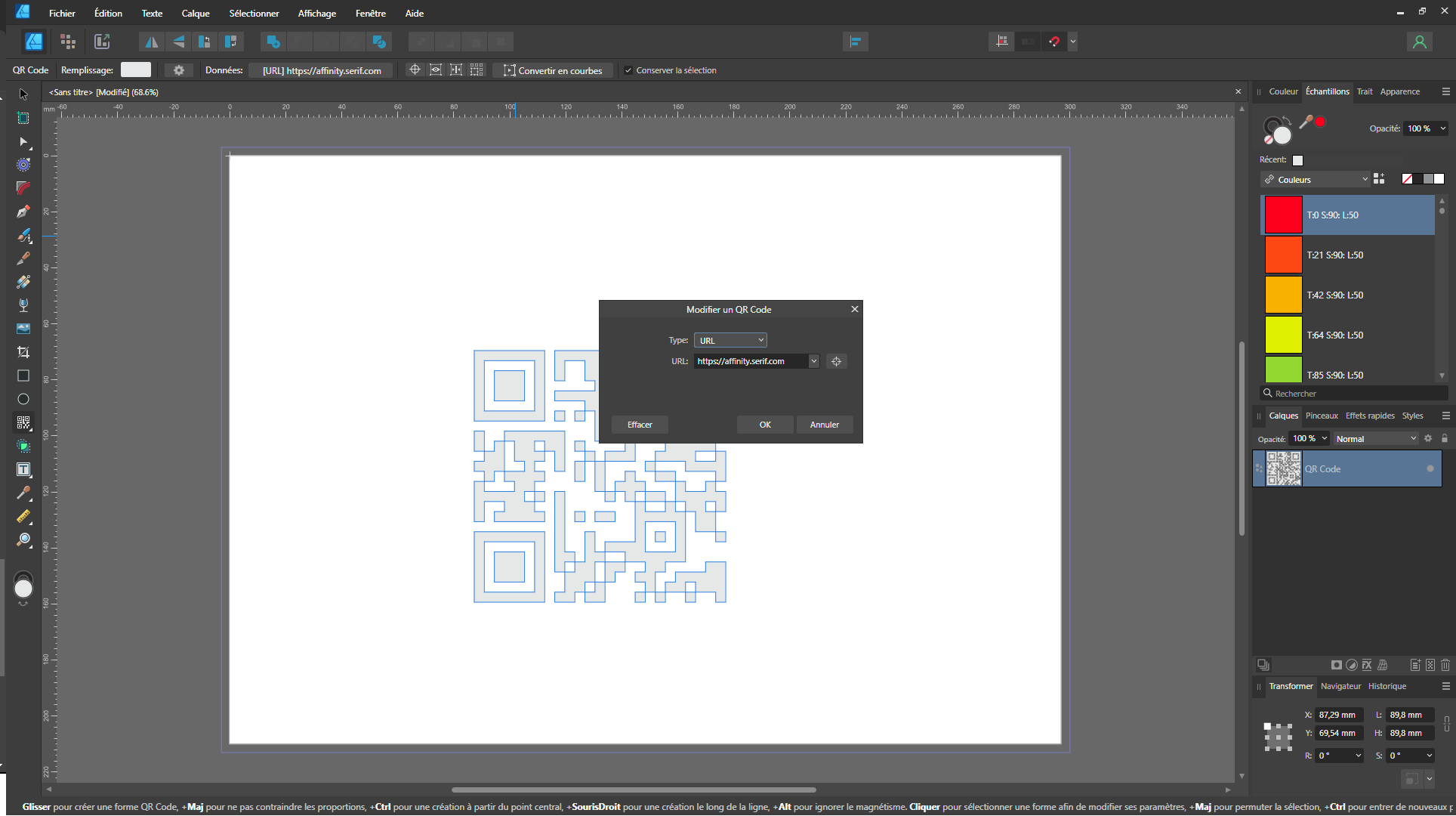Toggle the layer lock icon
The height and width of the screenshot is (816, 1456).
(x=1444, y=438)
